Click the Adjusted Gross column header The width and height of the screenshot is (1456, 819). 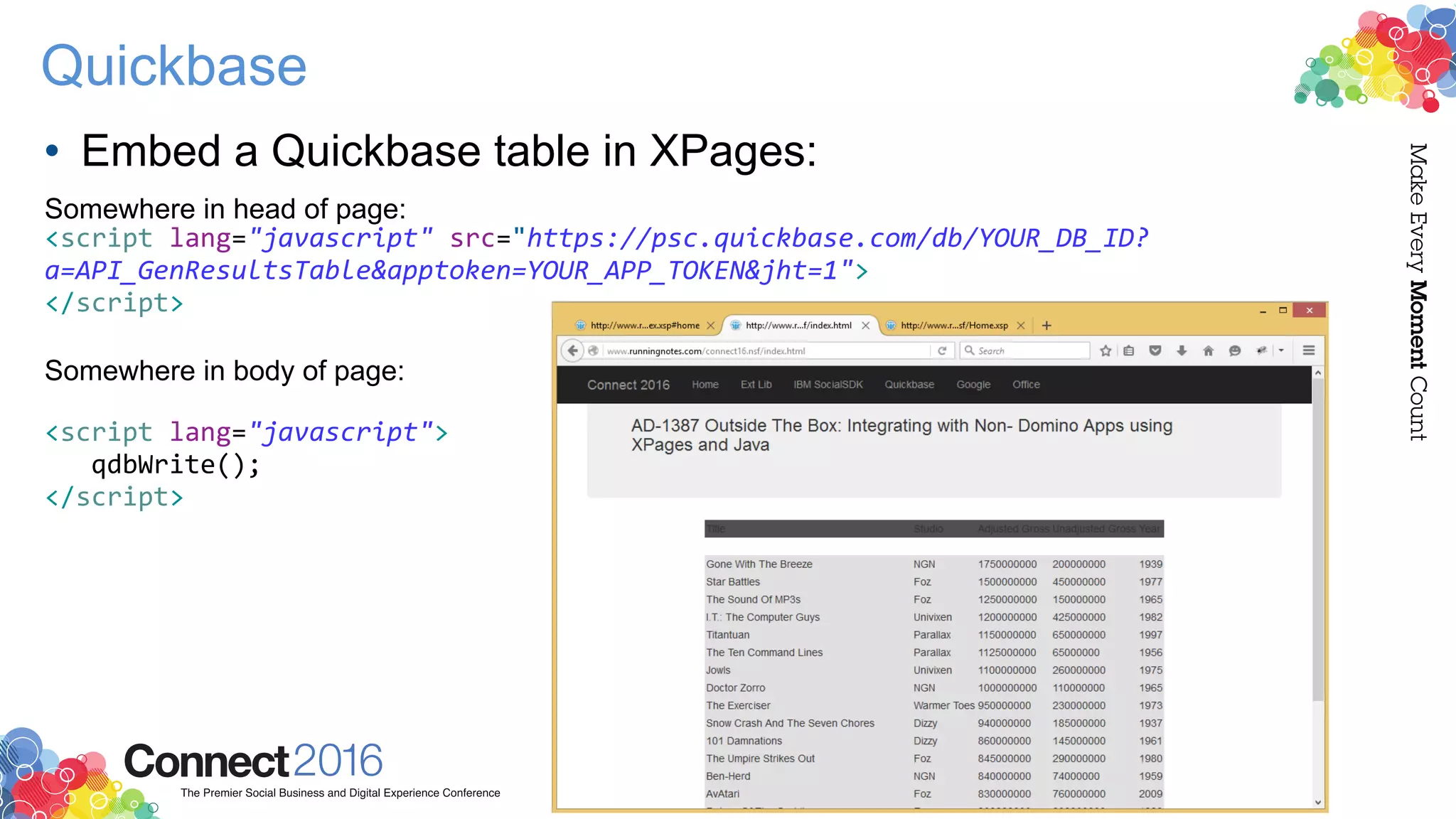pyautogui.click(x=1013, y=529)
